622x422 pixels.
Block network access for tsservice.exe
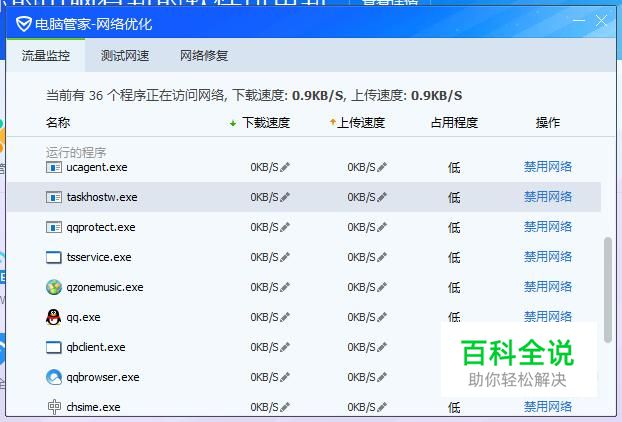tap(548, 257)
